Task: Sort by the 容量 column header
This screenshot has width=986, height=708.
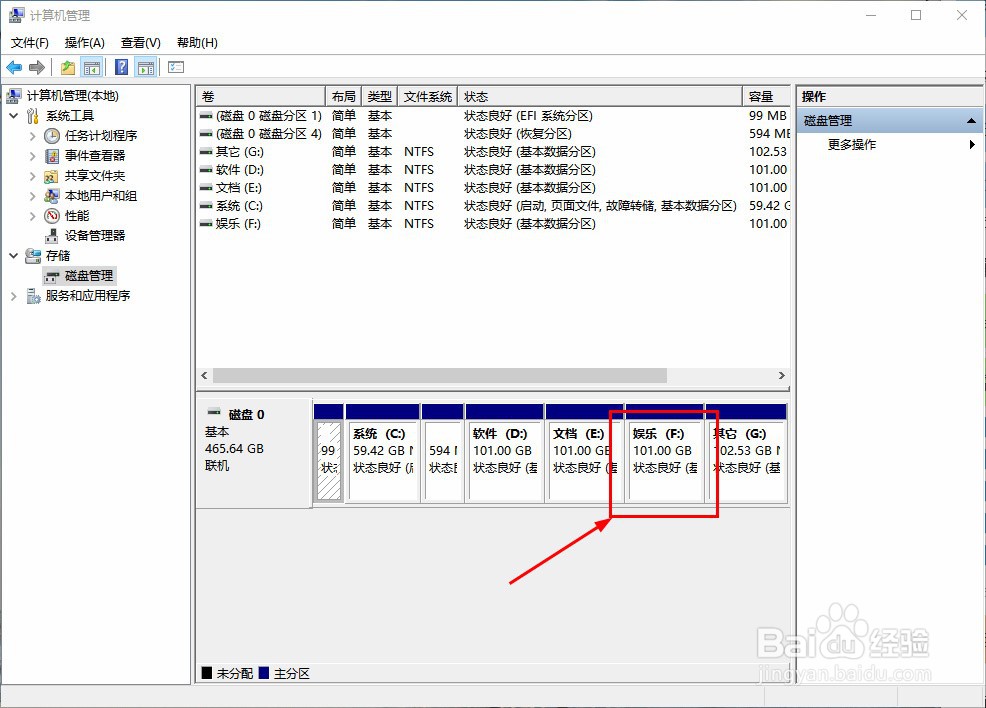Action: point(766,97)
